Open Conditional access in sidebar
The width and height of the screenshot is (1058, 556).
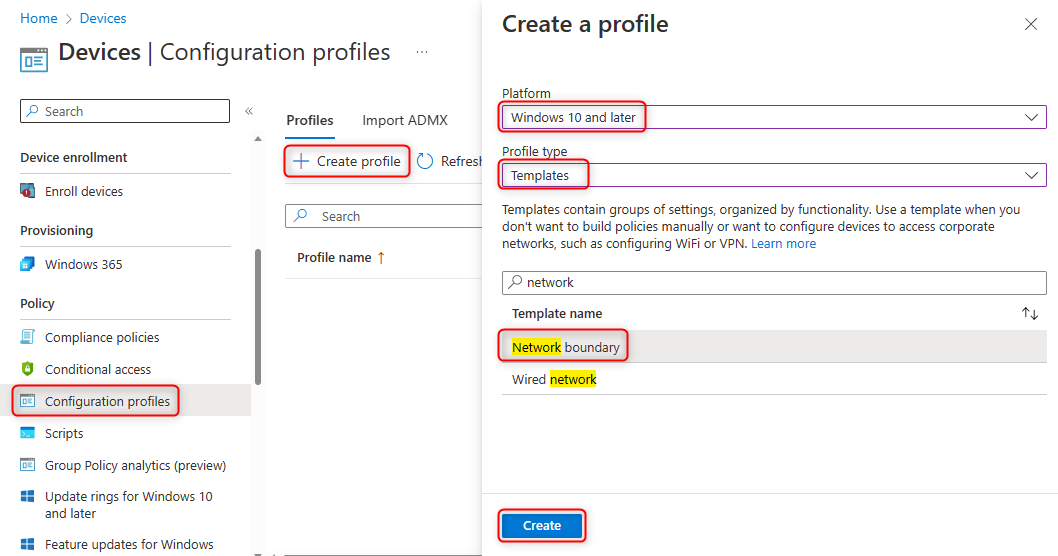pyautogui.click(x=98, y=369)
